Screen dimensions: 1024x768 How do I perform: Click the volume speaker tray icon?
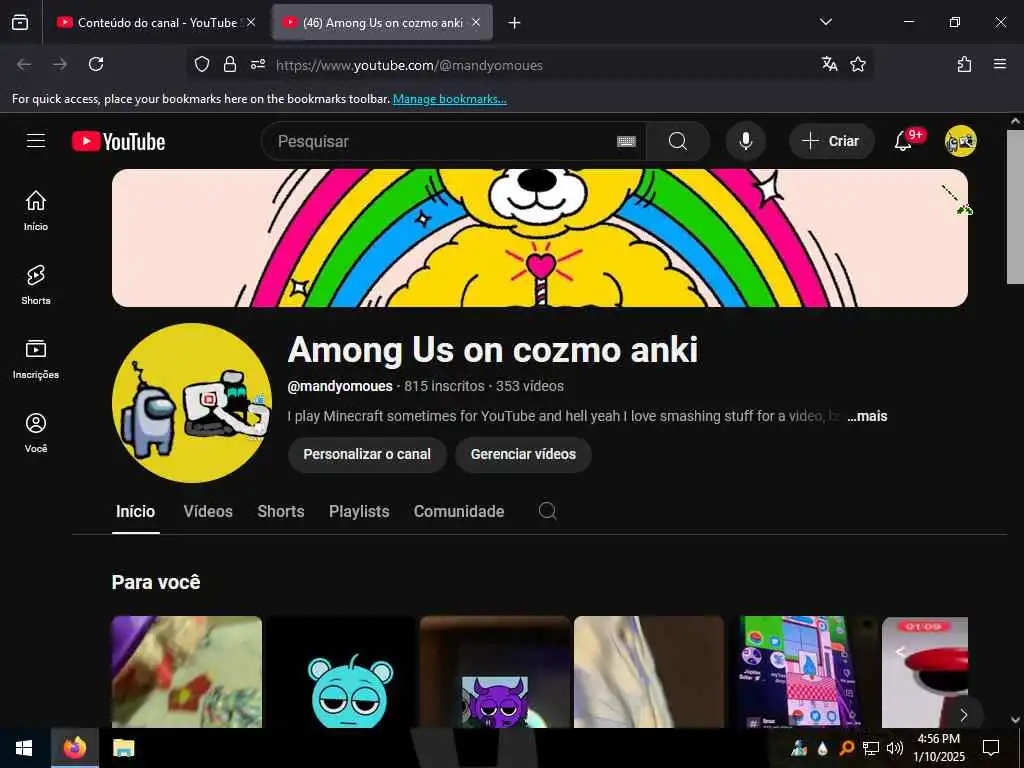click(x=895, y=748)
